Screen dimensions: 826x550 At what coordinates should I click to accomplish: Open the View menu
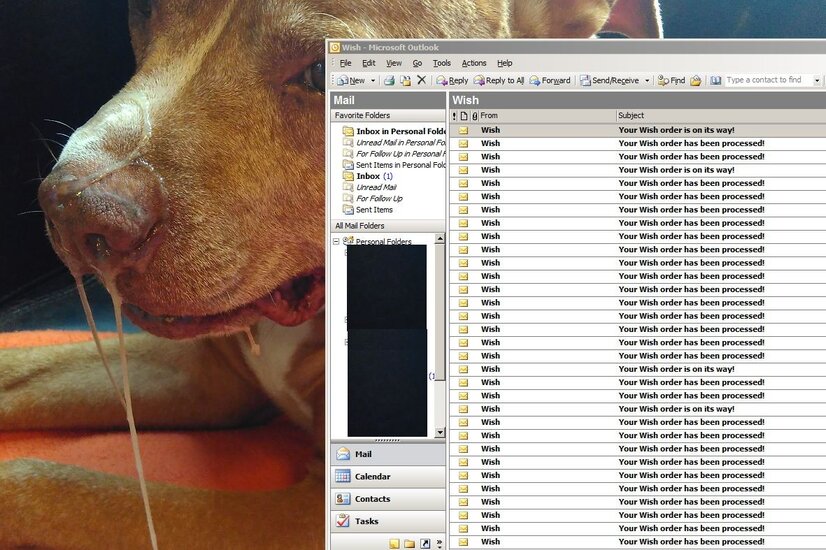394,63
